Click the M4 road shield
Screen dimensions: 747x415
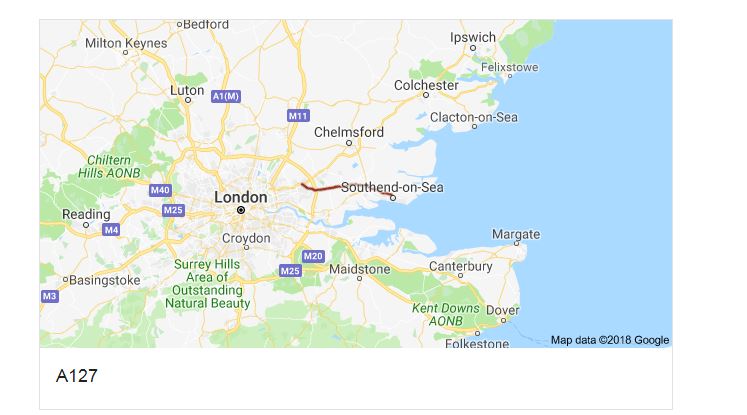click(x=111, y=230)
